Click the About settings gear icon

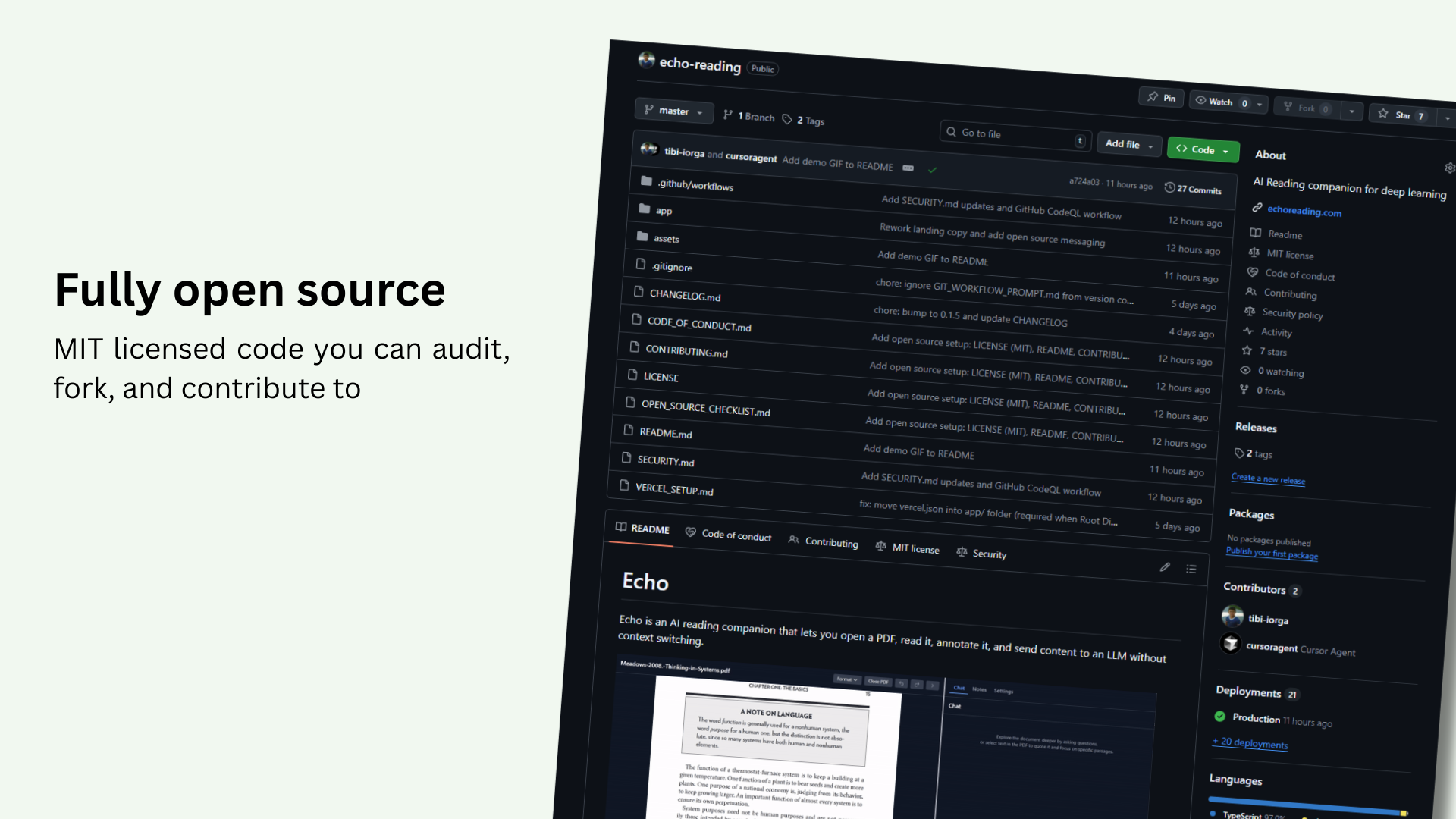click(1449, 168)
